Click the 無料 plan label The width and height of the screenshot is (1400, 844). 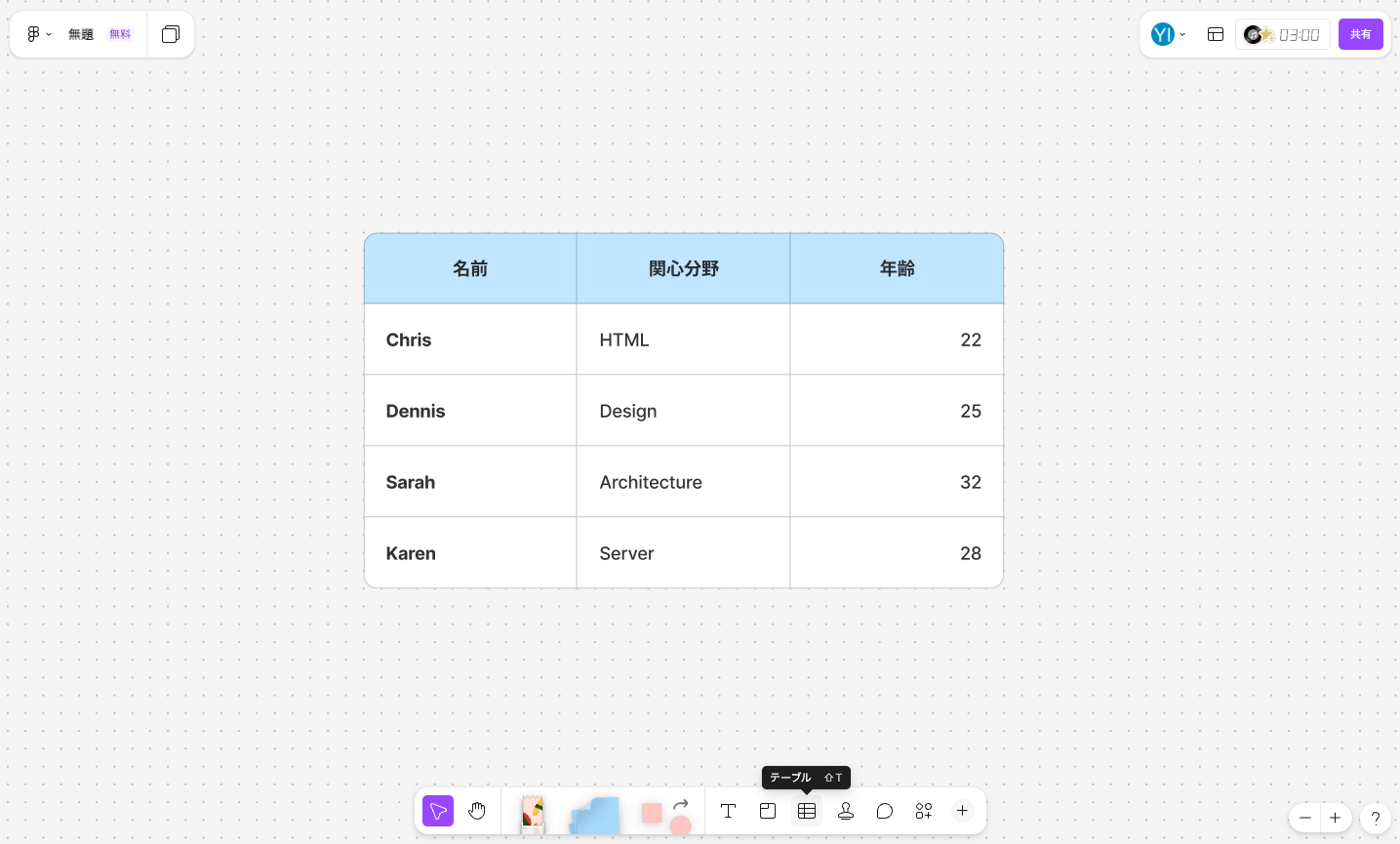[119, 33]
